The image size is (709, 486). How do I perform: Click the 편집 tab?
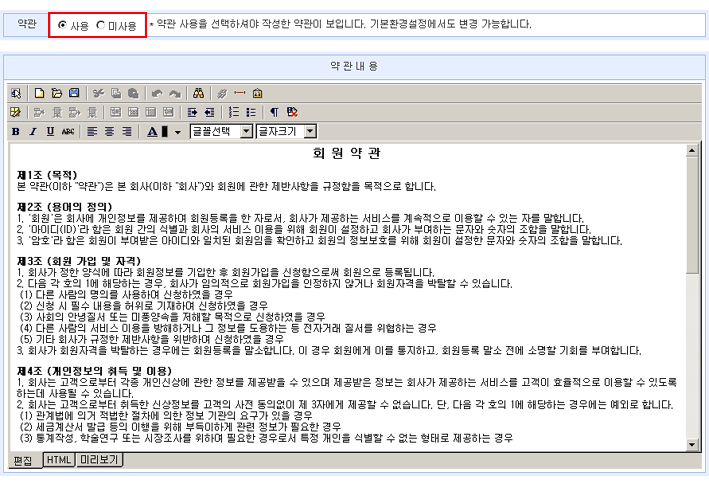[22, 459]
